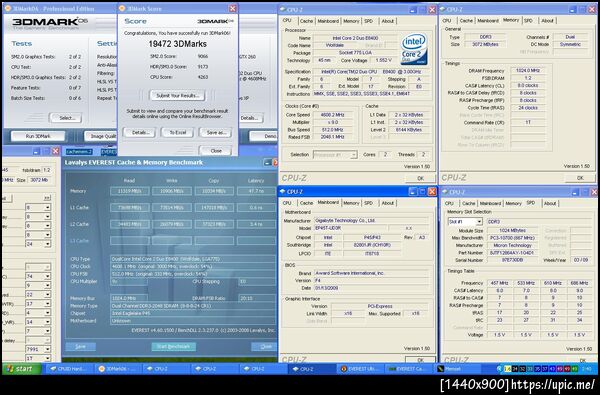Click the tray icon showing 35
600x395 pixels.
coord(537,369)
